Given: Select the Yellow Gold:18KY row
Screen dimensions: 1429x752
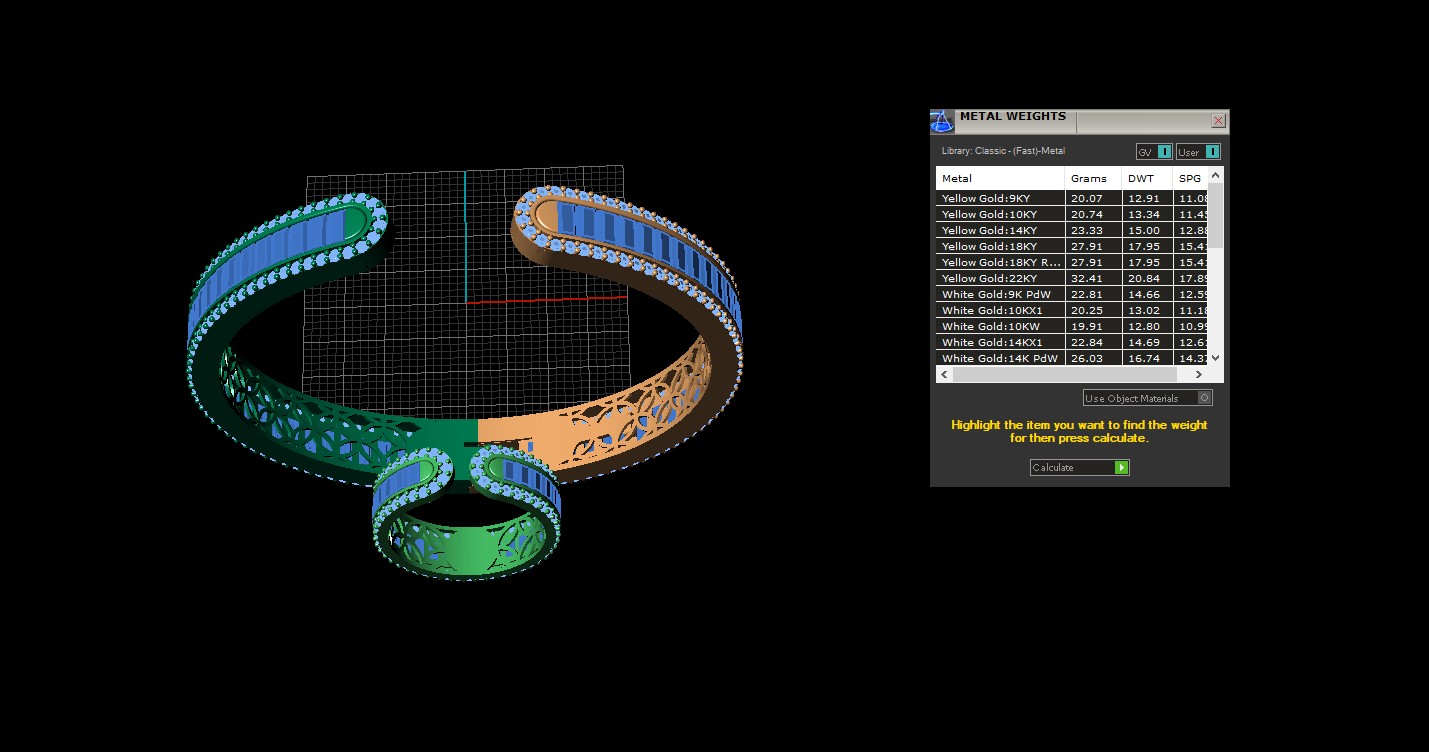Looking at the screenshot, I should click(x=1072, y=246).
